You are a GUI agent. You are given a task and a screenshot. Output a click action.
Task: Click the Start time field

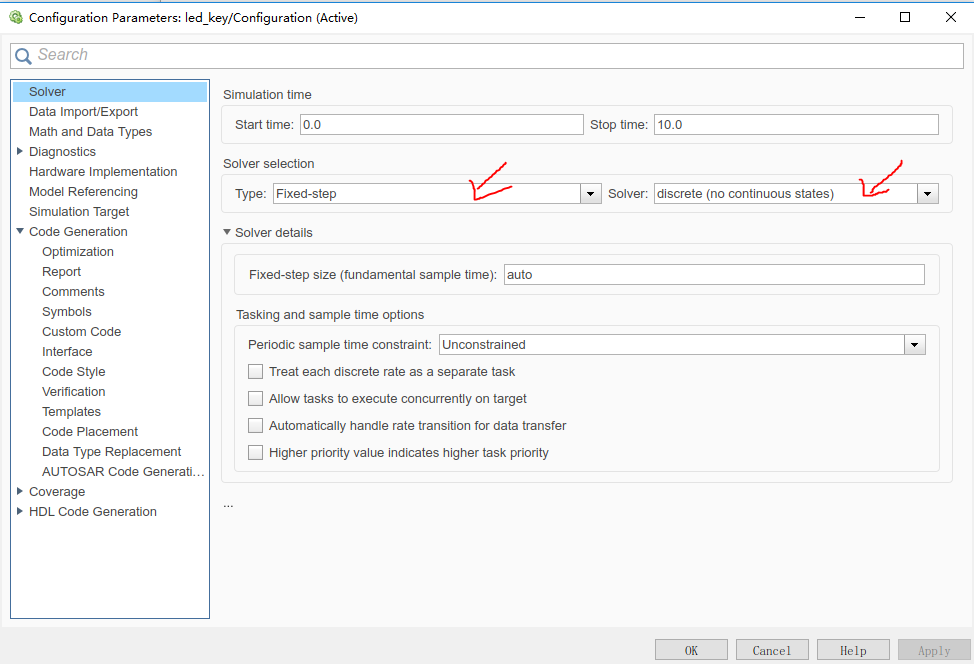pyautogui.click(x=442, y=125)
